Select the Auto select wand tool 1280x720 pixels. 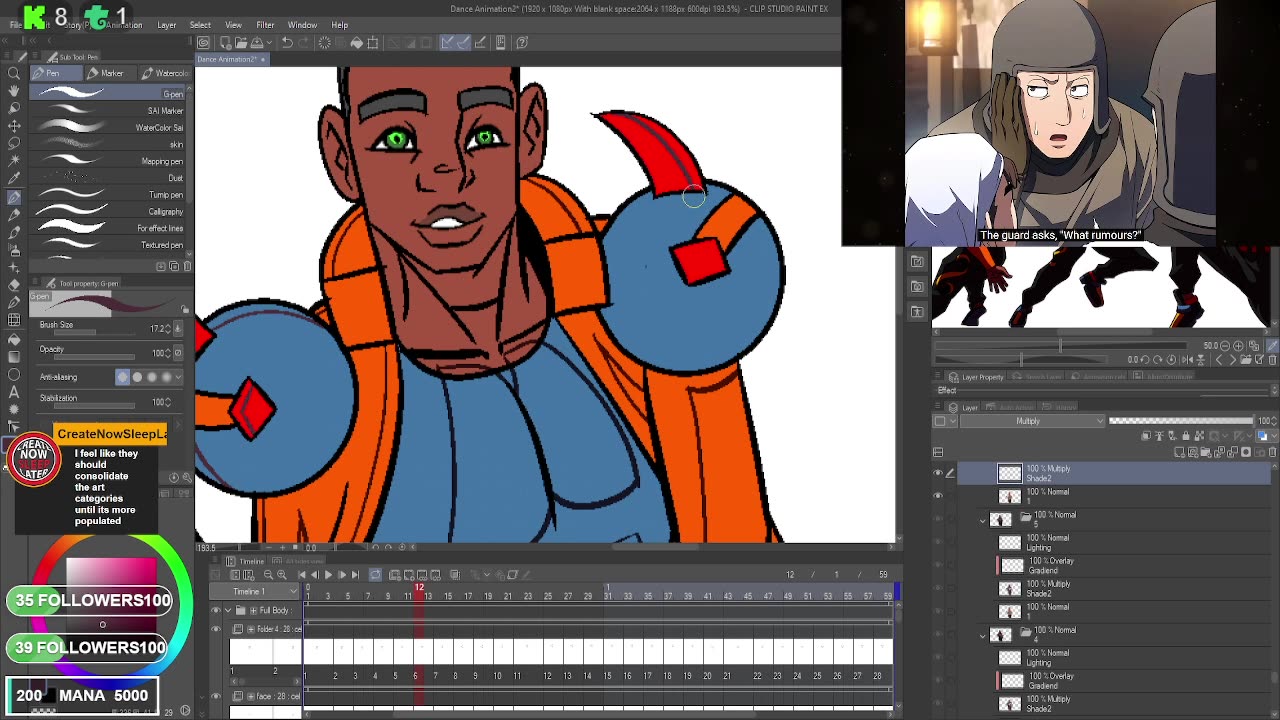pyautogui.click(x=14, y=162)
